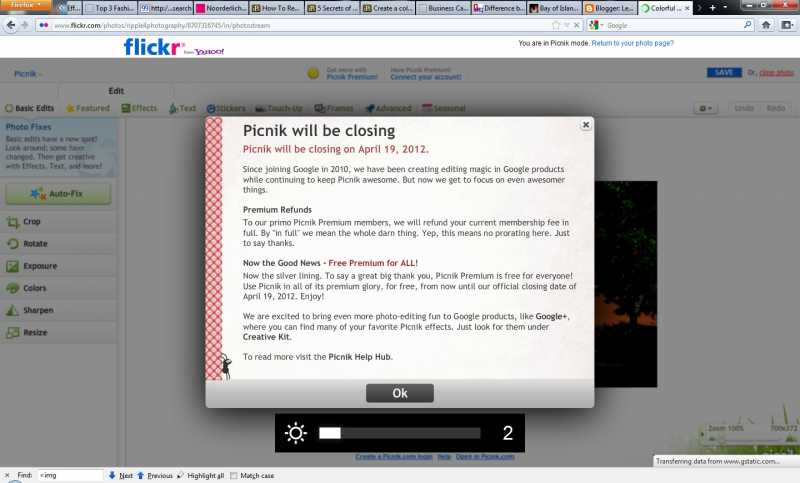The height and width of the screenshot is (483, 800).
Task: Click the brightness sun icon
Action: [295, 433]
